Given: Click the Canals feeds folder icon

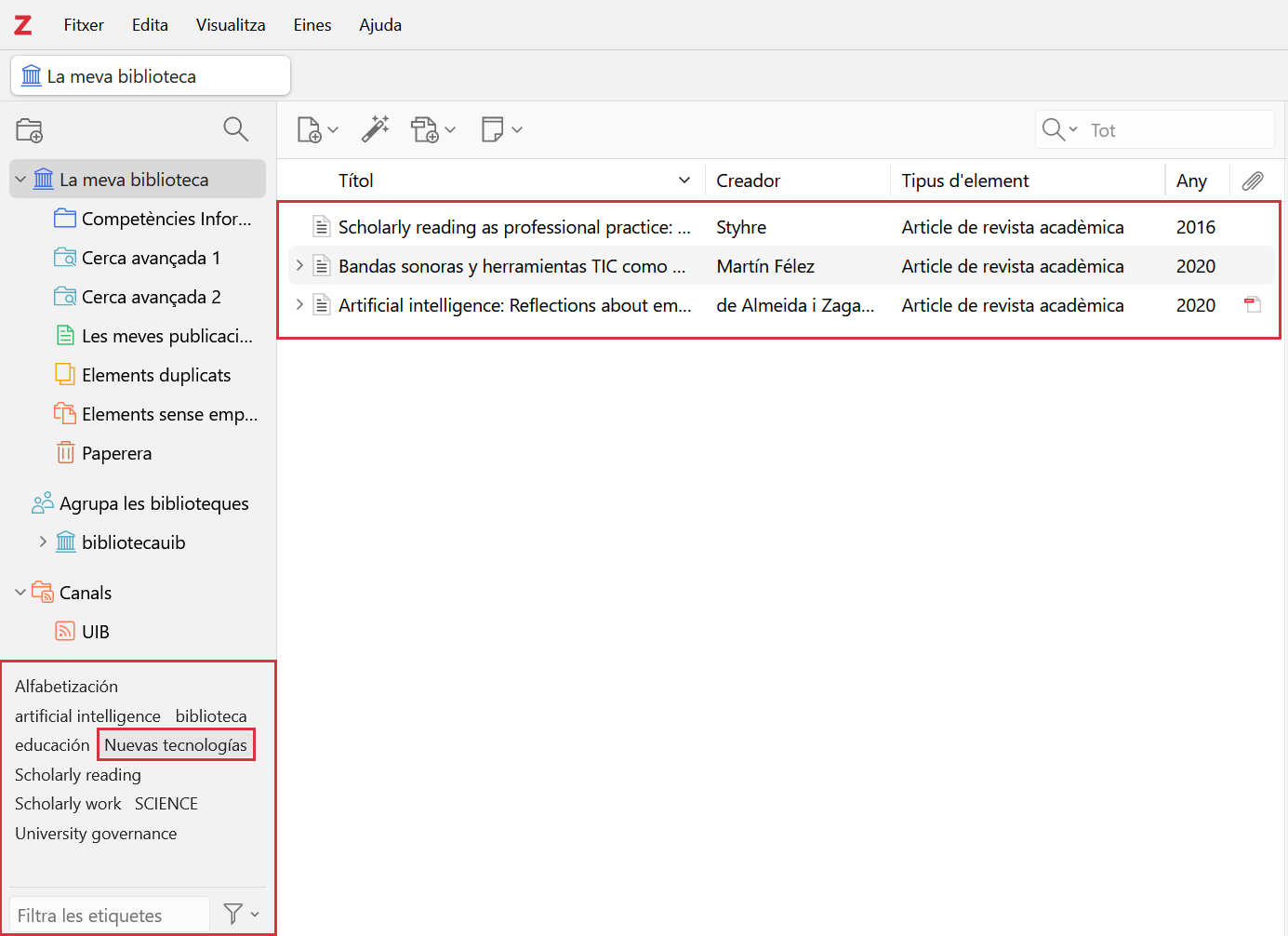Looking at the screenshot, I should point(43,592).
